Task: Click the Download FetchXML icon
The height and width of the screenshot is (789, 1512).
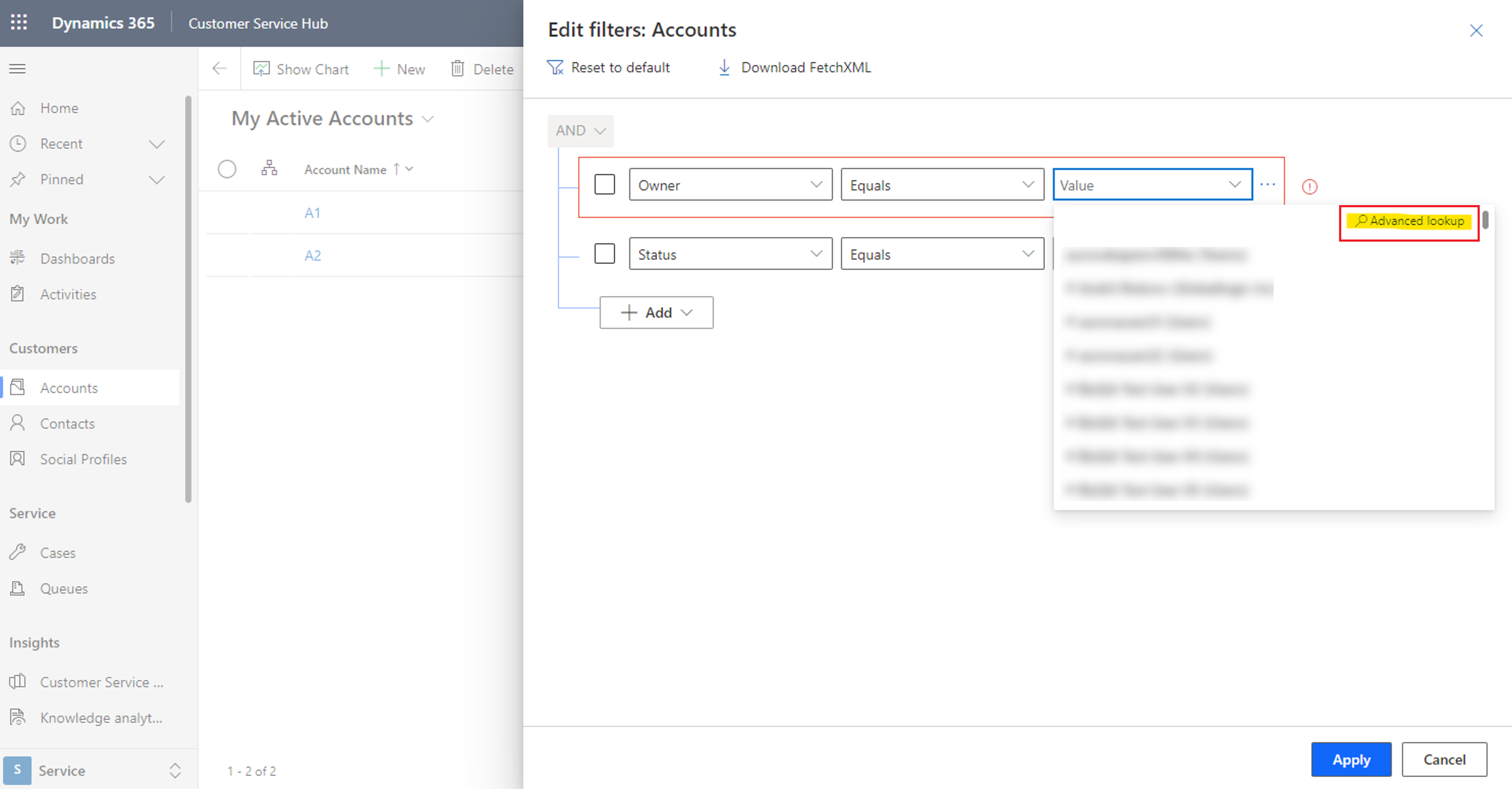Action: 724,67
